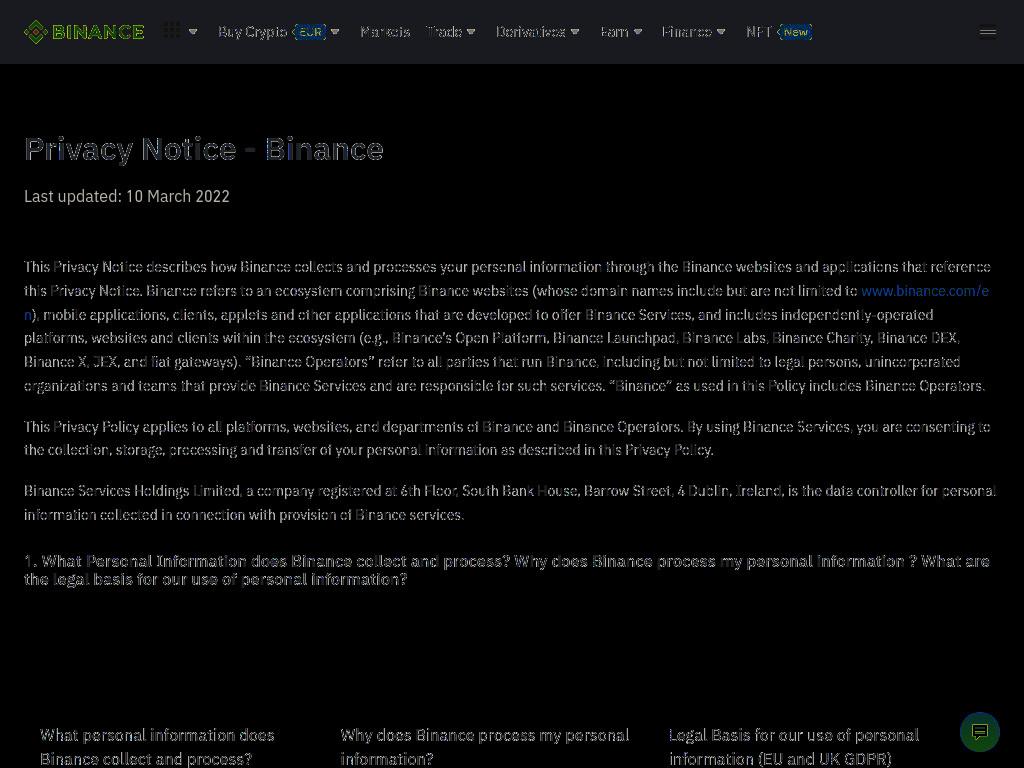Expand the Earn dropdown arrow
Screen dimensions: 1024x768
tap(638, 32)
